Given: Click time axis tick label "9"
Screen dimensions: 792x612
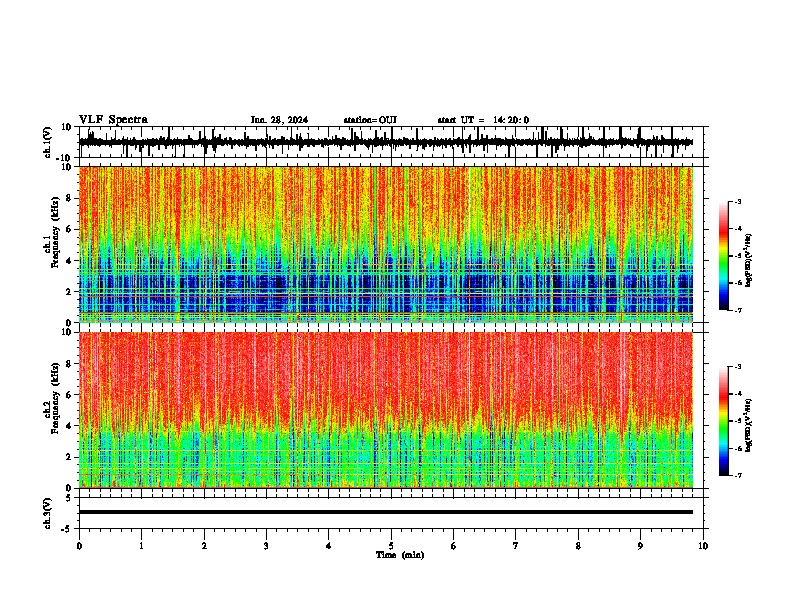Looking at the screenshot, I should coord(640,546).
